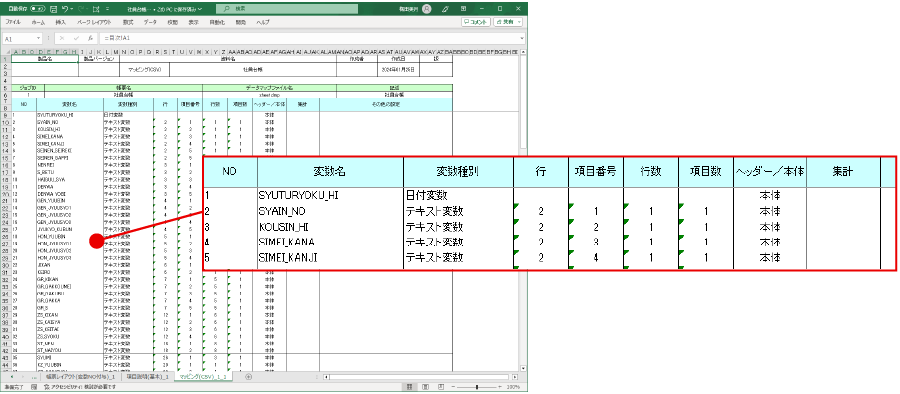
Task: Click the Redo arrow icon
Action: 80,9
